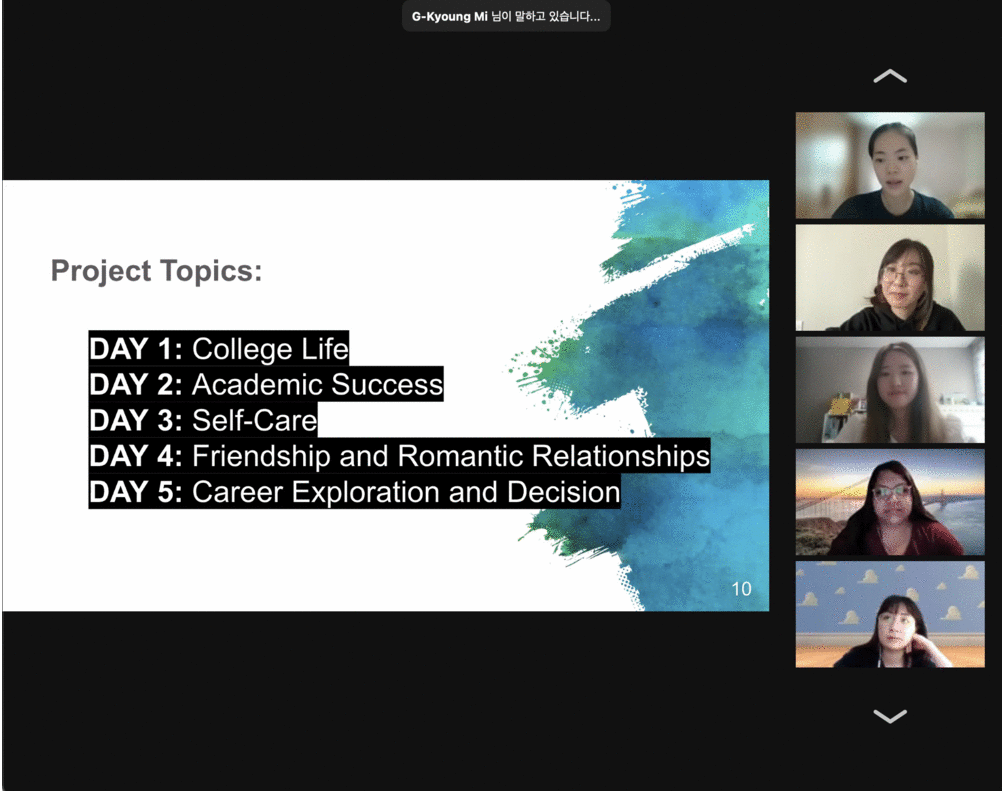Click the up chevron above video thumbnails
Viewport: 1004px width, 791px height.
pos(889,77)
